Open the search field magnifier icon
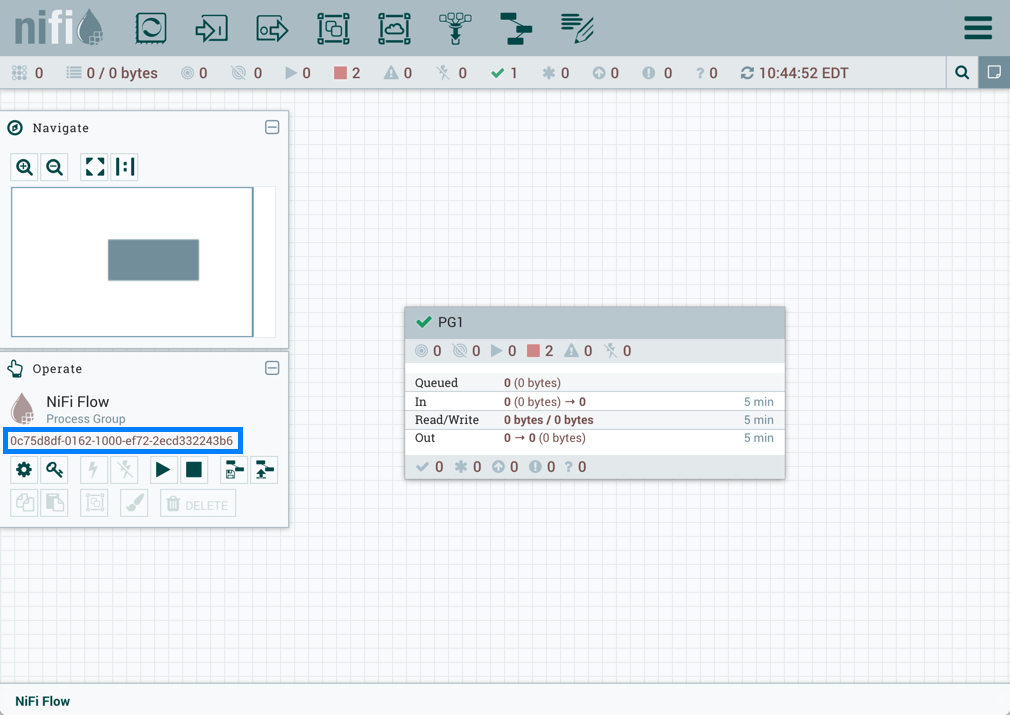 961,73
